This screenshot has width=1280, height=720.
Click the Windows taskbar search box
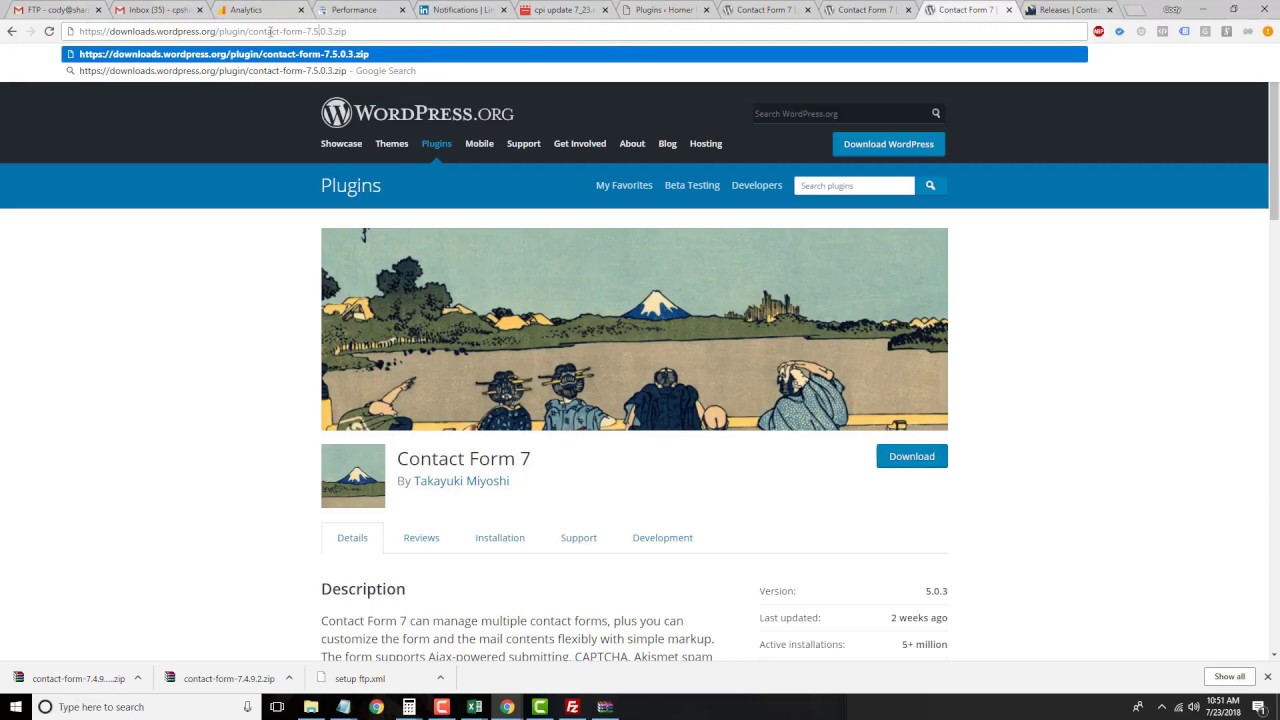coord(145,707)
